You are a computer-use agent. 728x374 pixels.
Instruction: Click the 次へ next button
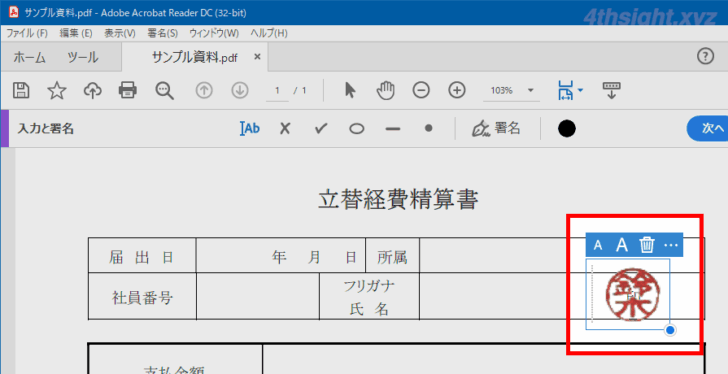[708, 129]
